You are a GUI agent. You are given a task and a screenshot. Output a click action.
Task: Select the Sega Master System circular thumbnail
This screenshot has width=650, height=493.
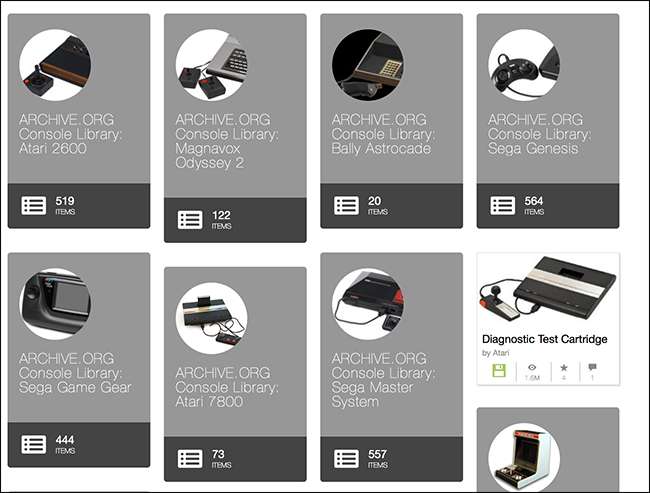point(368,304)
